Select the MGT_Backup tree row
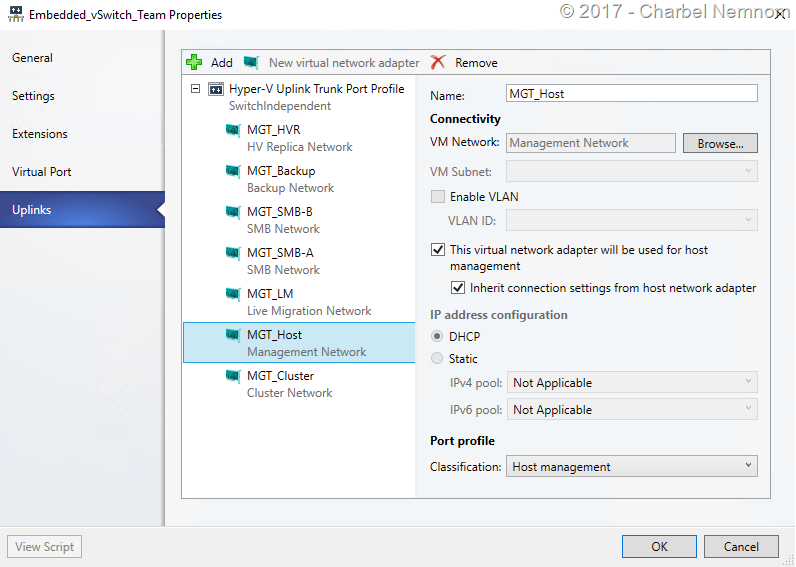The height and width of the screenshot is (567, 796). coord(299,179)
